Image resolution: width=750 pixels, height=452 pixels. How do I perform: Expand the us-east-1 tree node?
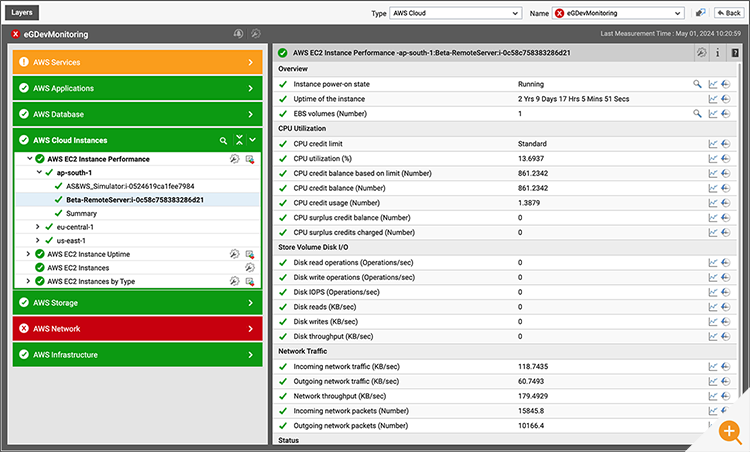pos(38,240)
